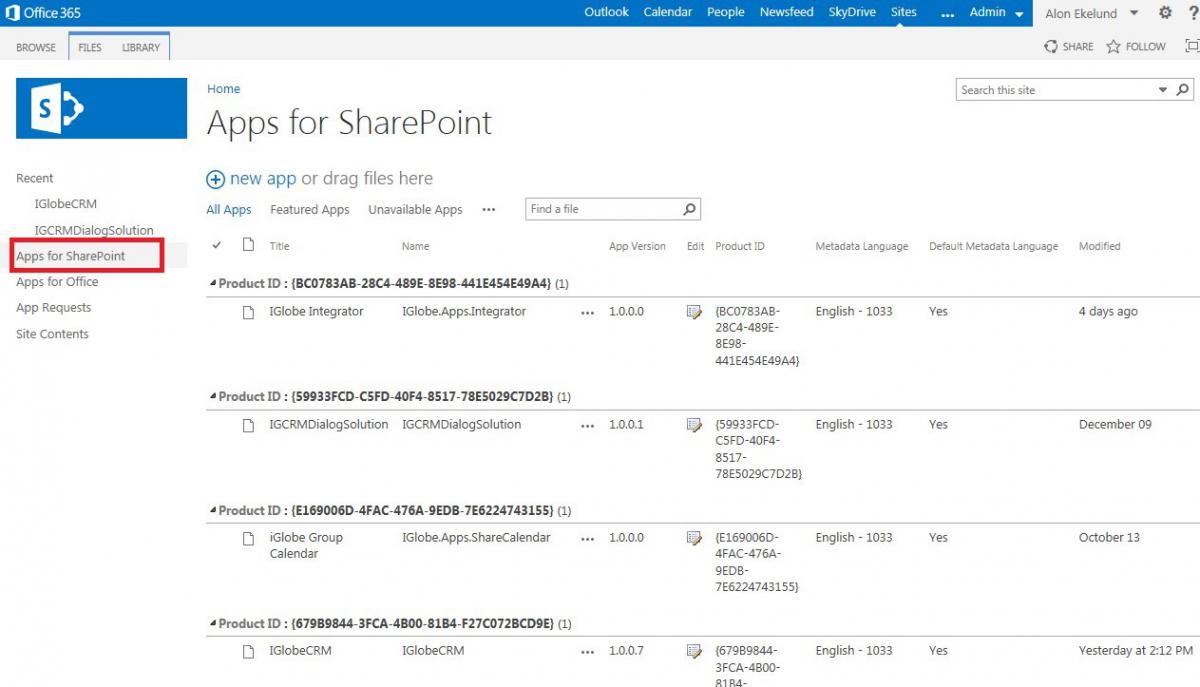Open Sites in top navigation
This screenshot has width=1200, height=687.
[x=904, y=12]
